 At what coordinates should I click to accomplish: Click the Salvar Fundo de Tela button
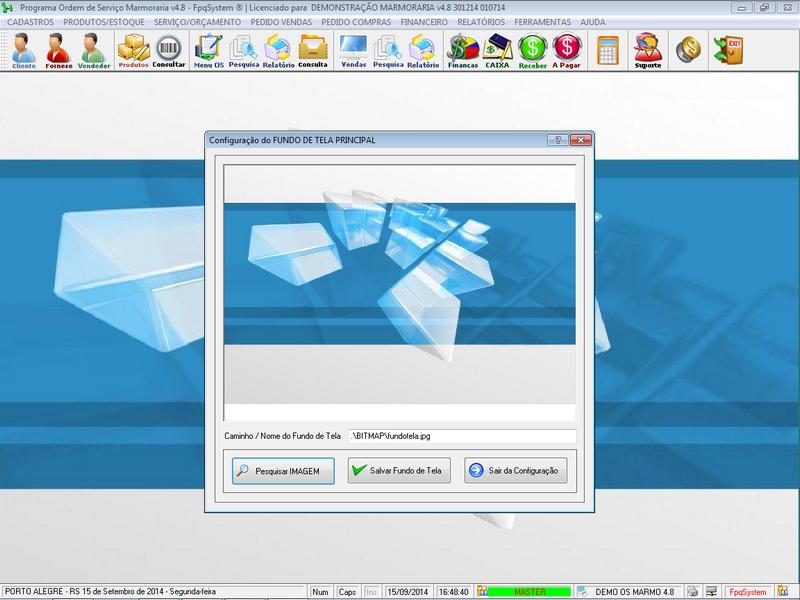point(399,470)
